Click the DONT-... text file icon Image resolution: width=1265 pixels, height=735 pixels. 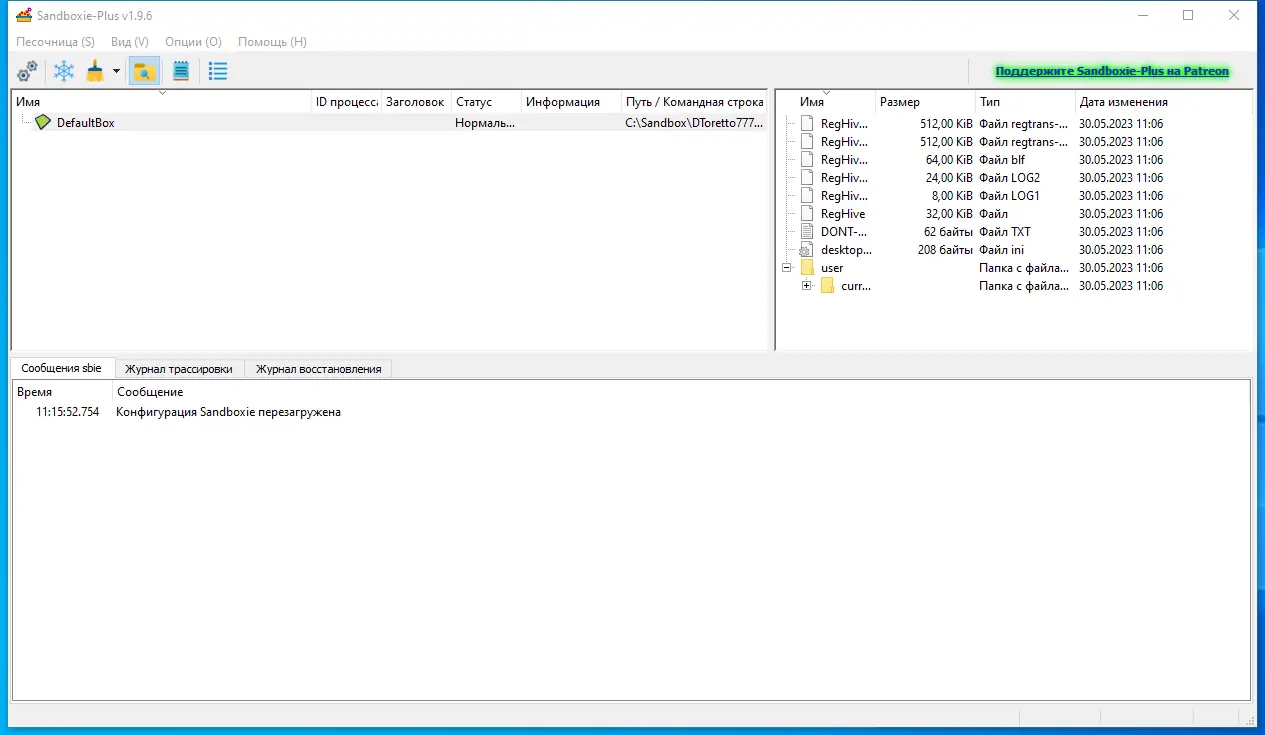(807, 232)
